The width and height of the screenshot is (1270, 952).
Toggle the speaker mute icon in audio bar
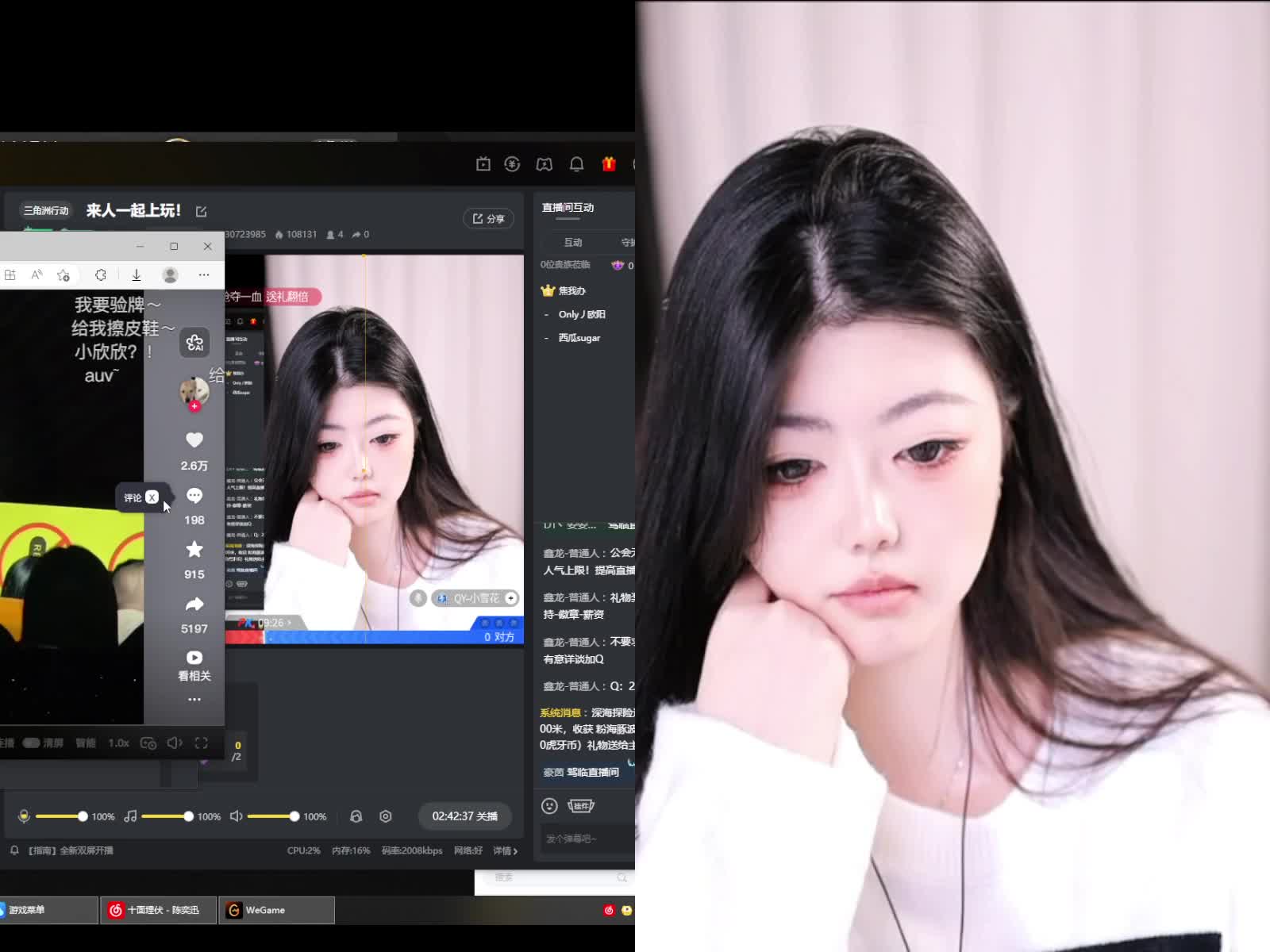click(236, 816)
